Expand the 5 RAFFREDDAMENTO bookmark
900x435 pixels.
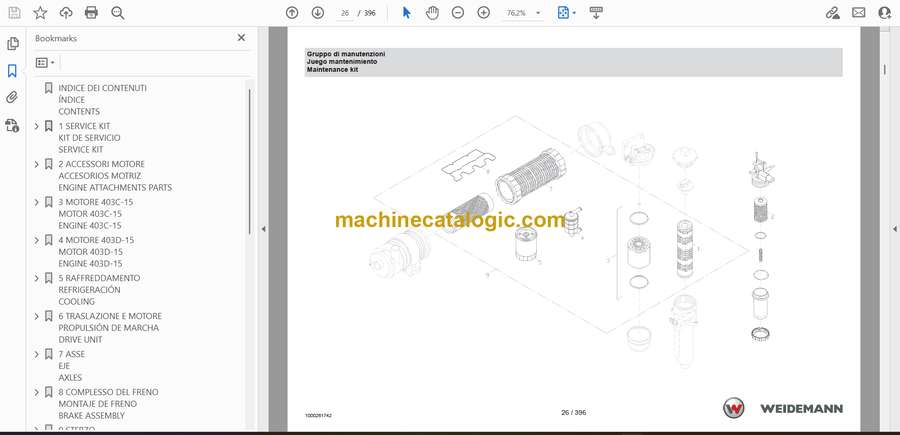tap(37, 278)
